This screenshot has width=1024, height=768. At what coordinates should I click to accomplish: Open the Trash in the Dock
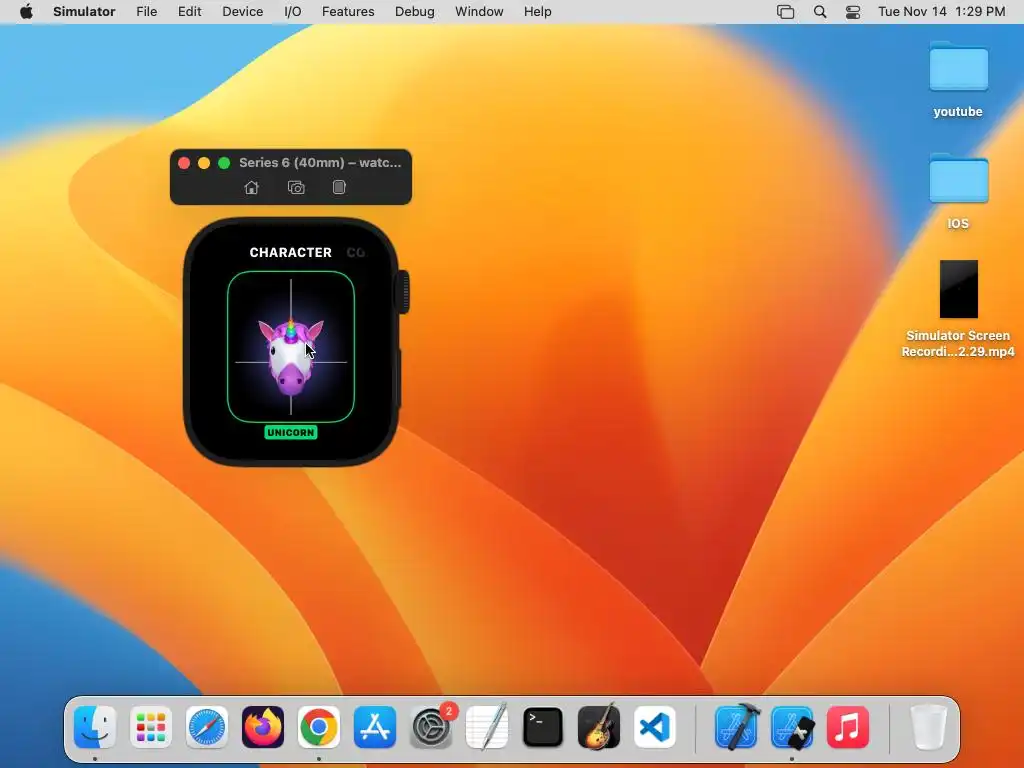point(928,727)
